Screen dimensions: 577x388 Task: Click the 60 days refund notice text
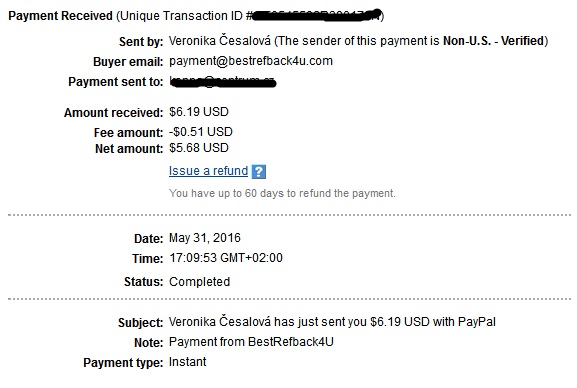(282, 193)
